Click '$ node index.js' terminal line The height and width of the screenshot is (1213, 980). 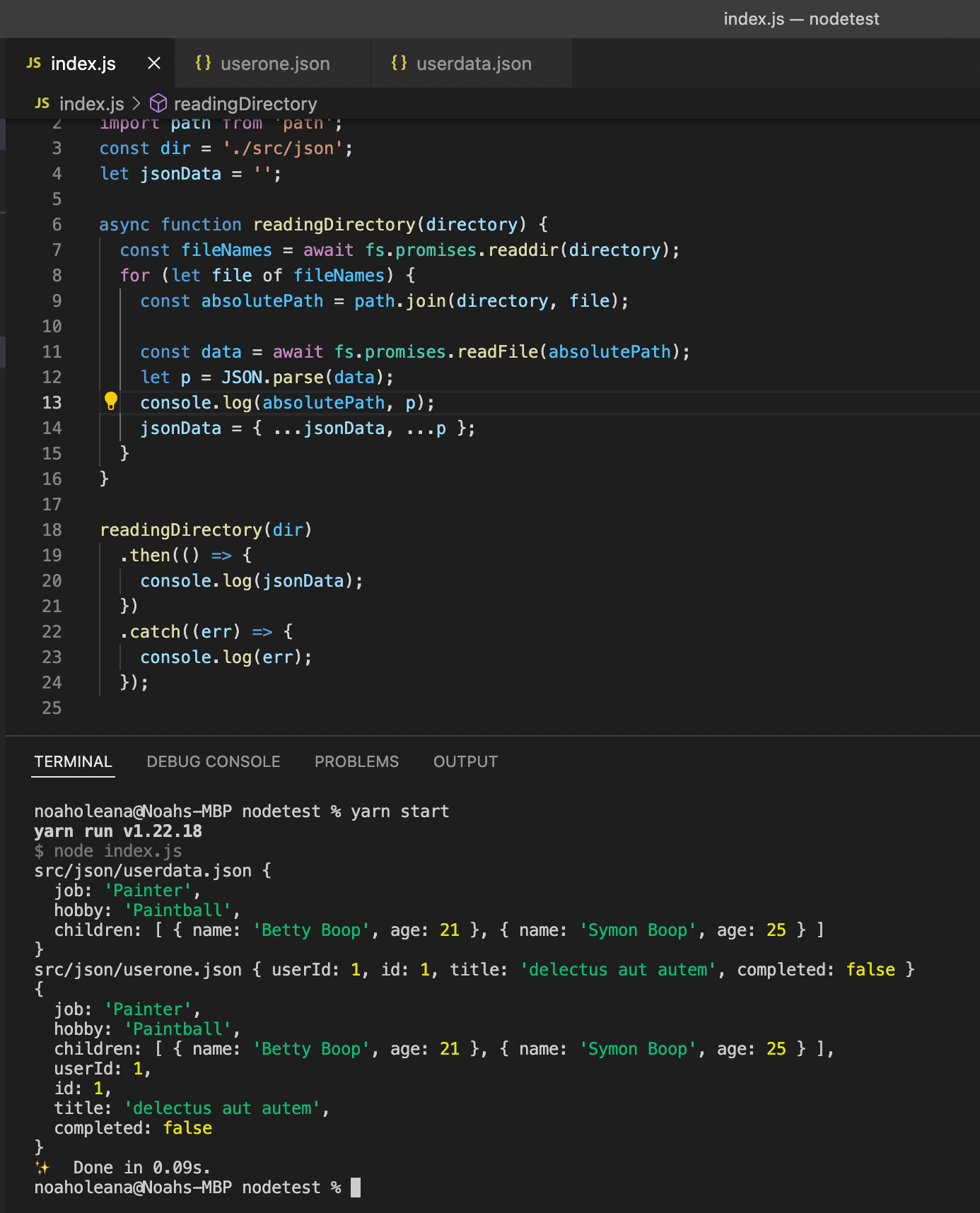(x=108, y=851)
